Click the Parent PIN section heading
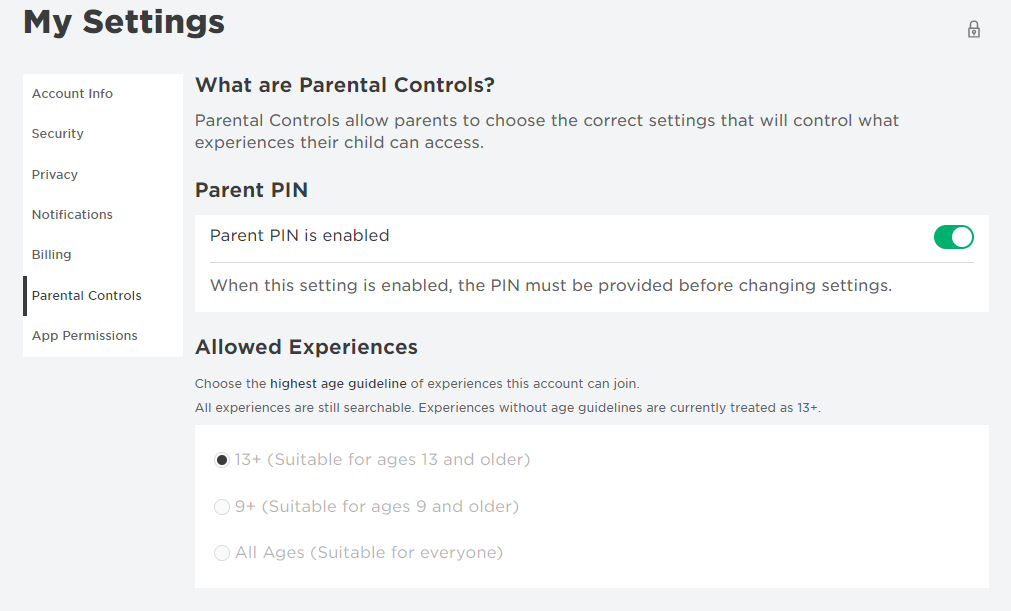 coord(251,190)
